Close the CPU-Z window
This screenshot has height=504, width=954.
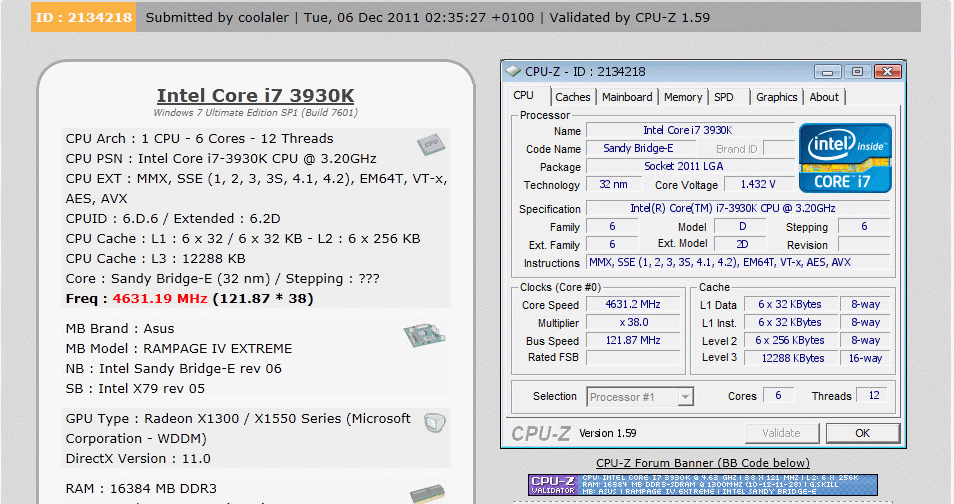[888, 72]
